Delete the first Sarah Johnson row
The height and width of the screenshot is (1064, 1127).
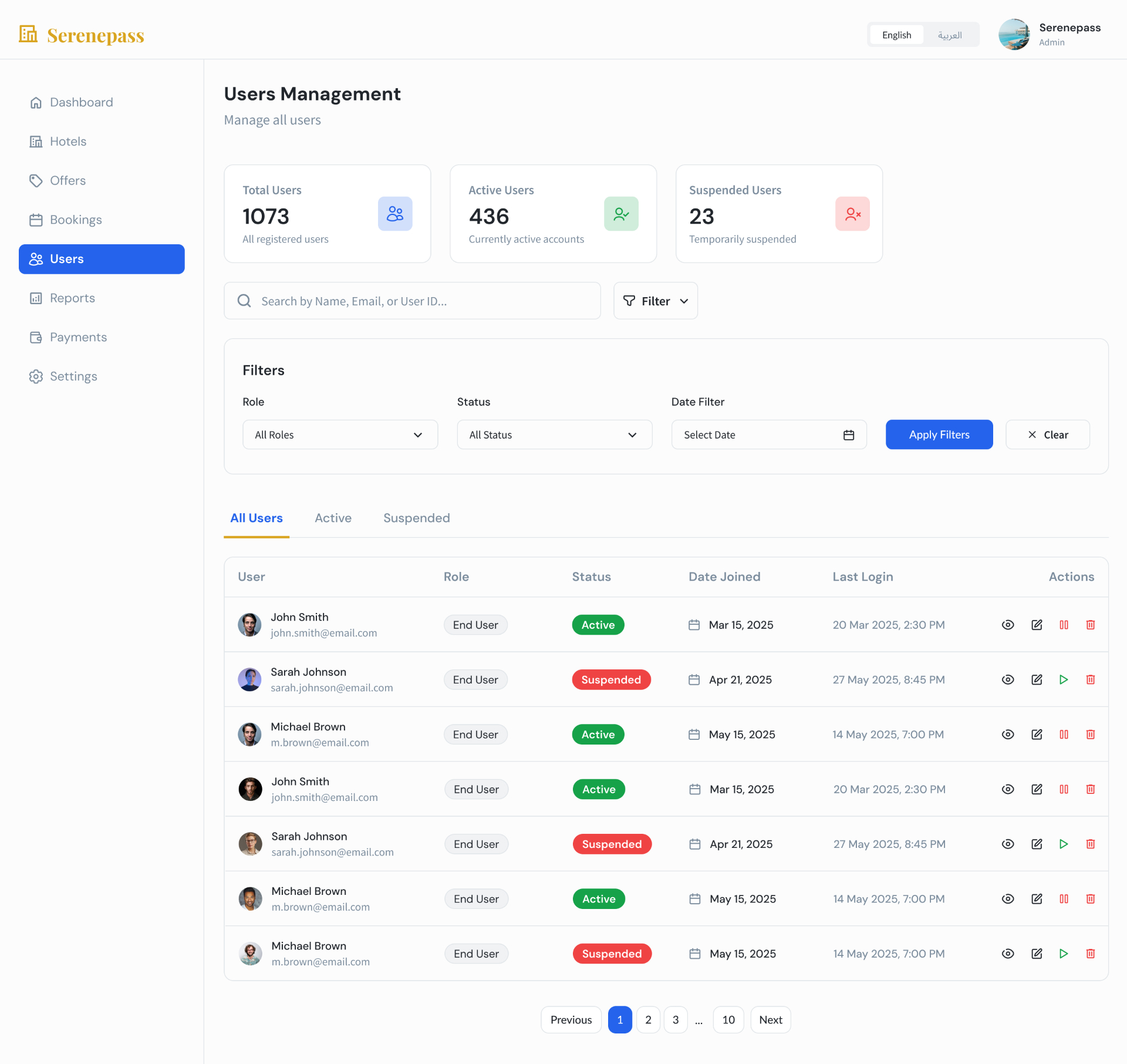[x=1091, y=679]
